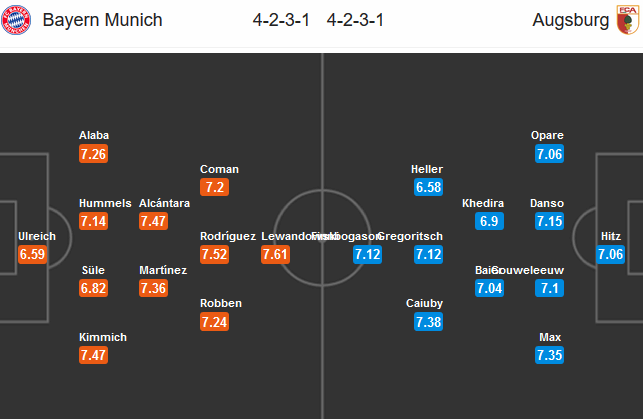Click Danso's 7.15 rating badge
The image size is (643, 419).
click(549, 220)
